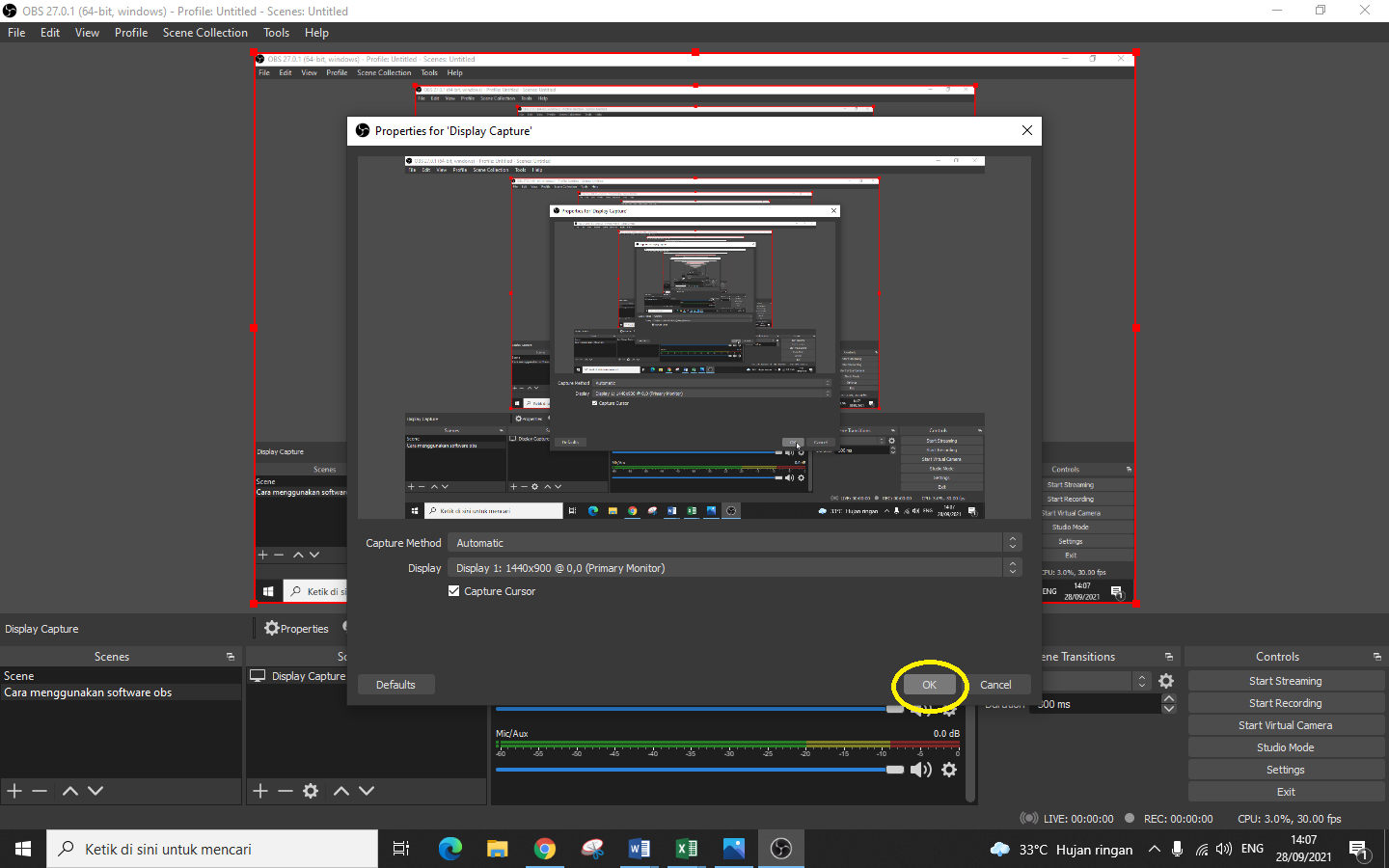Add a new scene with plus icon
Screen dimensions: 1389x868
point(14,791)
